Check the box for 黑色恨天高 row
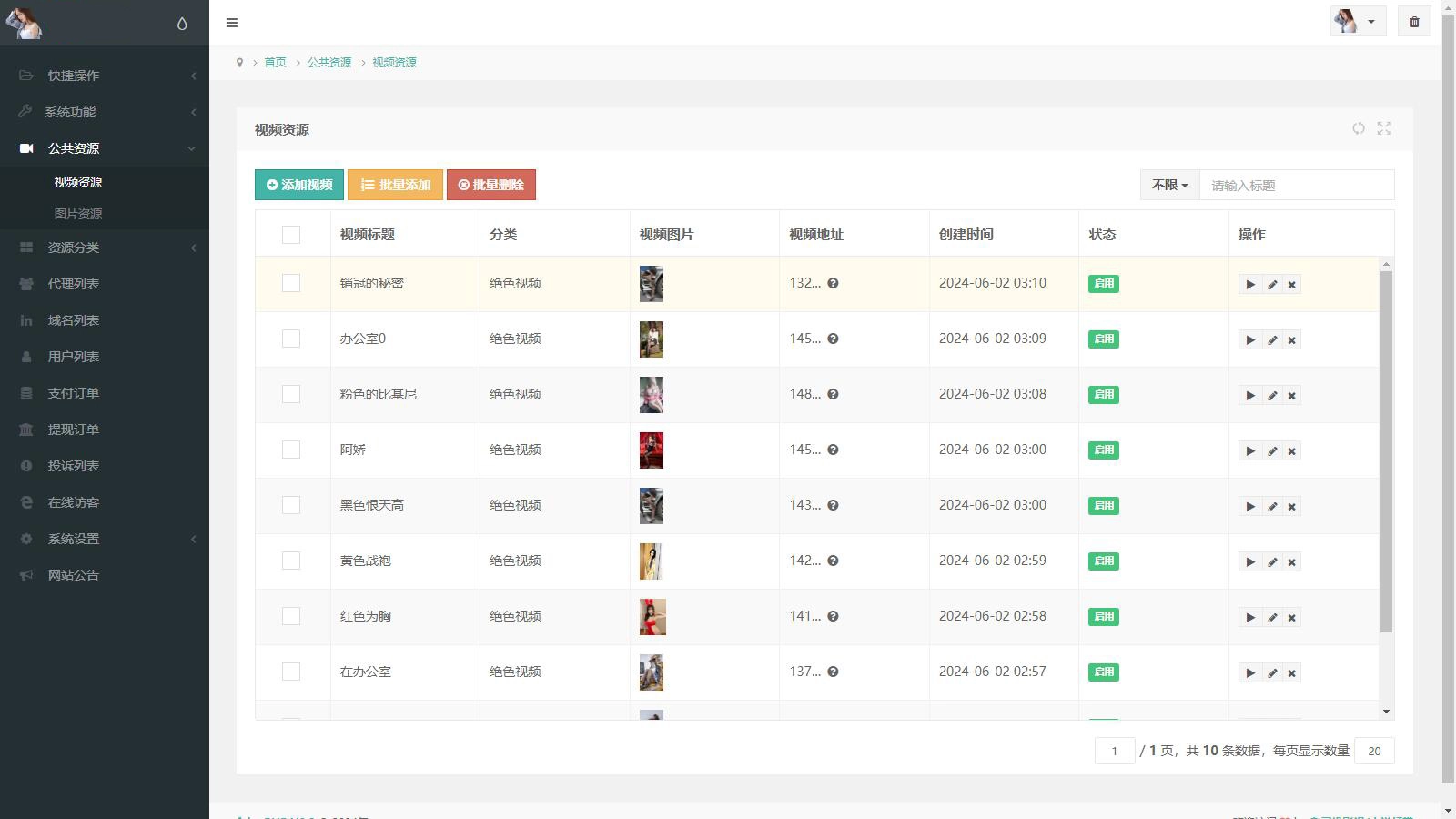This screenshot has height=819, width=1456. [291, 505]
